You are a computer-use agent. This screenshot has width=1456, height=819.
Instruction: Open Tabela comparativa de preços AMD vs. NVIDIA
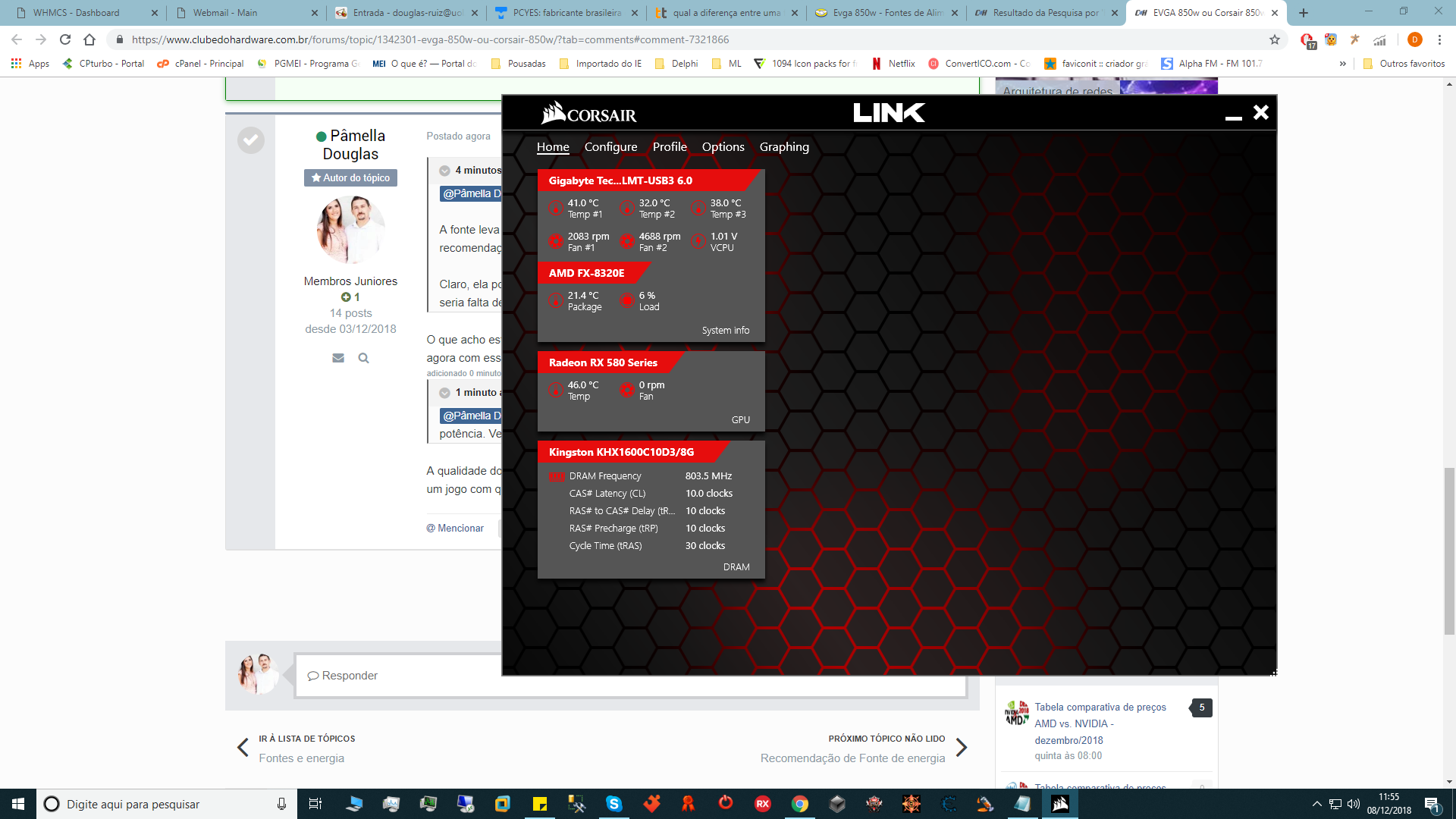[1100, 723]
